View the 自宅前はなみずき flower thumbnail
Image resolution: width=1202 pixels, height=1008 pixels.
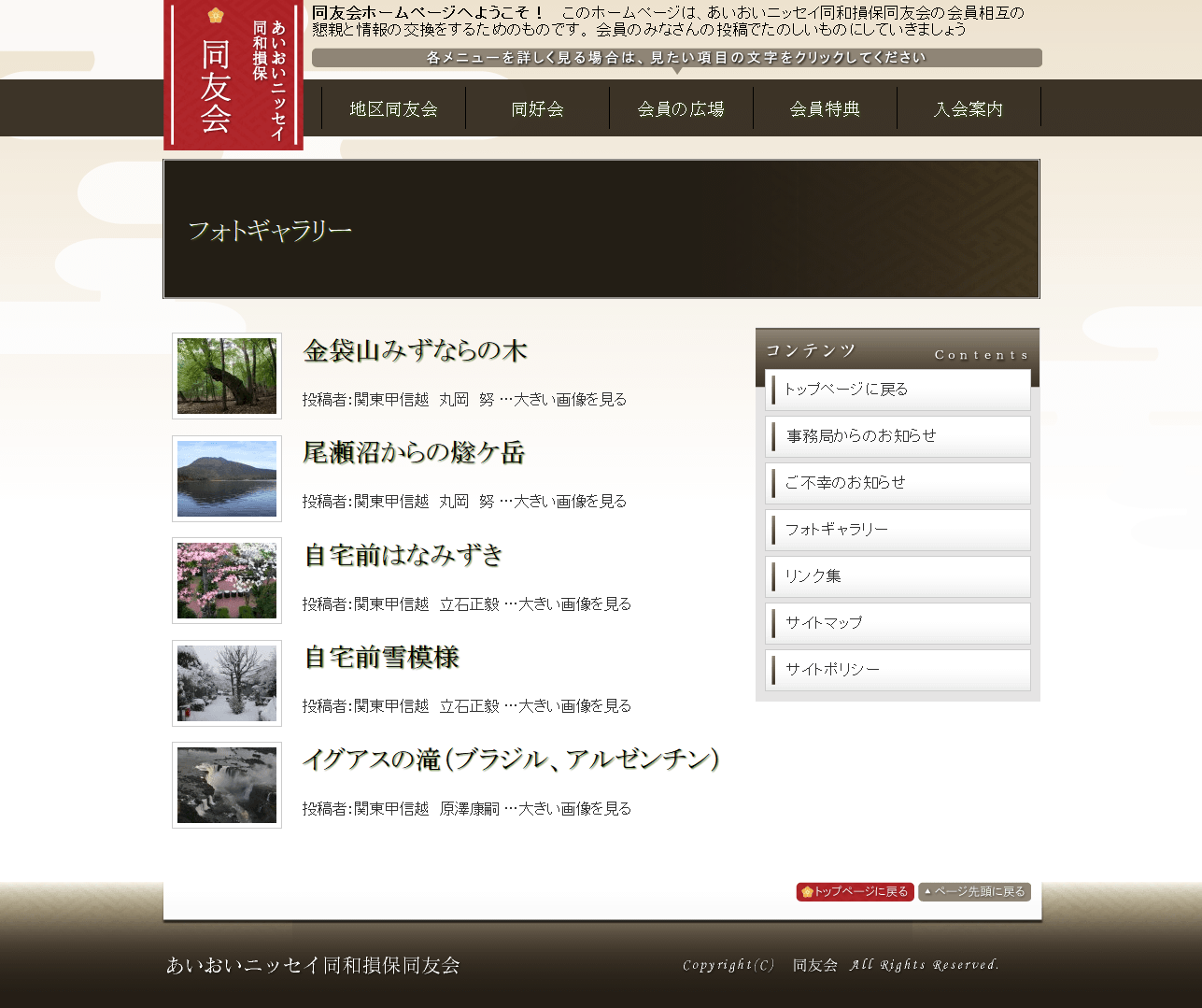tap(227, 580)
